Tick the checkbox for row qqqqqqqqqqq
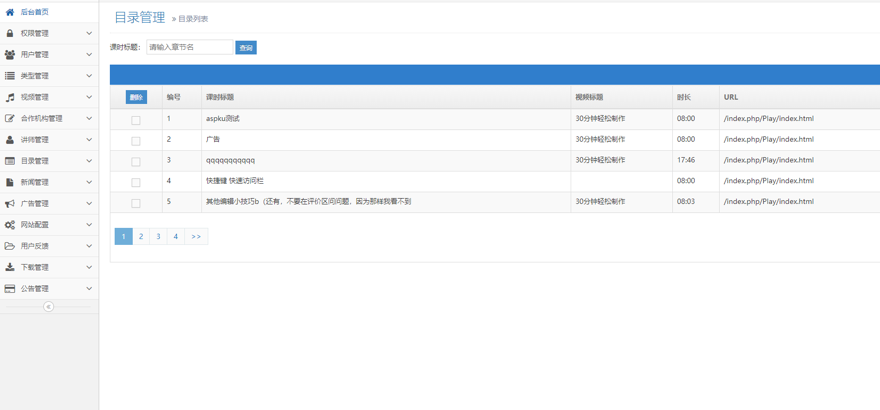The height and width of the screenshot is (410, 880). pyautogui.click(x=136, y=162)
